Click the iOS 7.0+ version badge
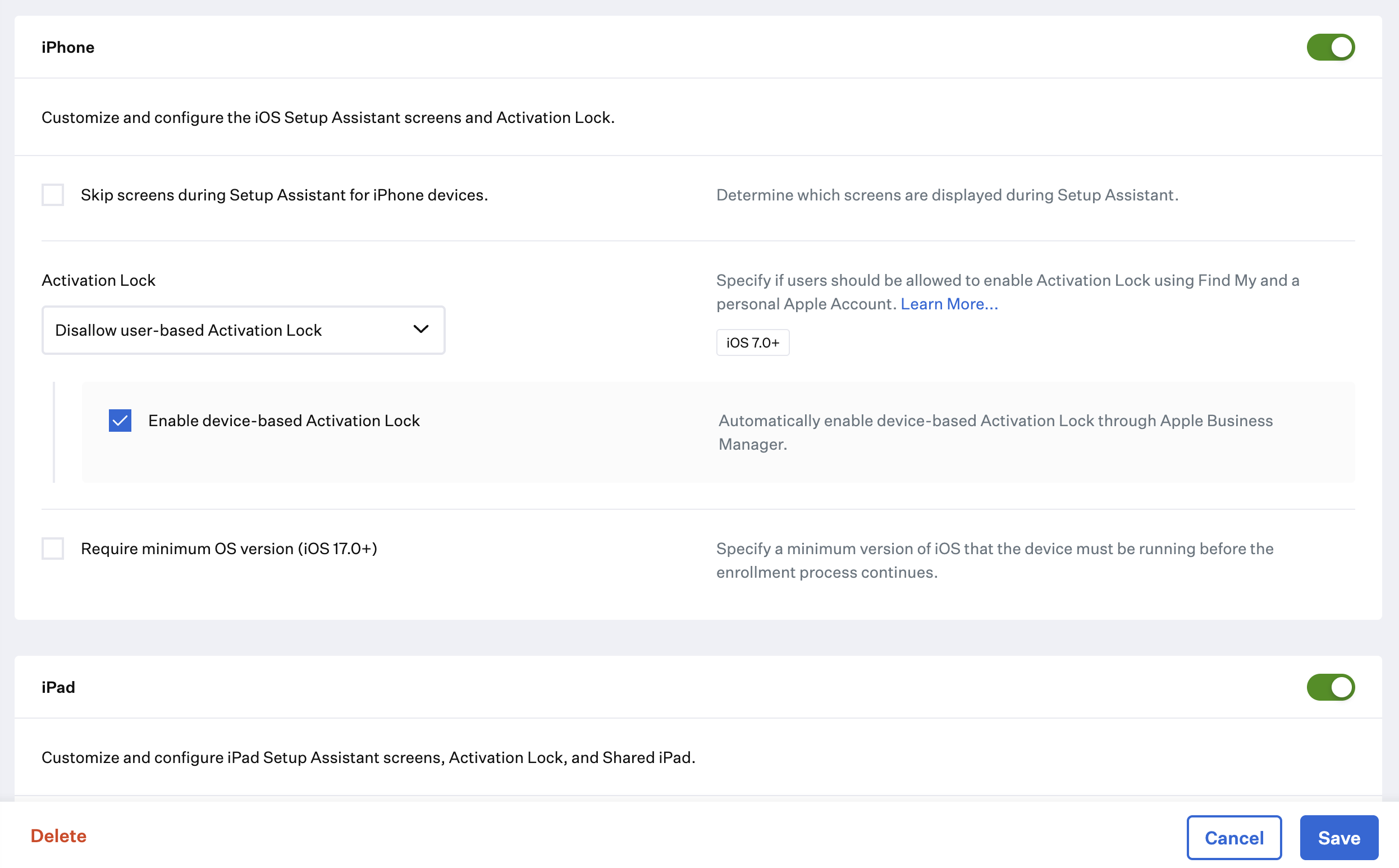The image size is (1399, 868). click(752, 342)
